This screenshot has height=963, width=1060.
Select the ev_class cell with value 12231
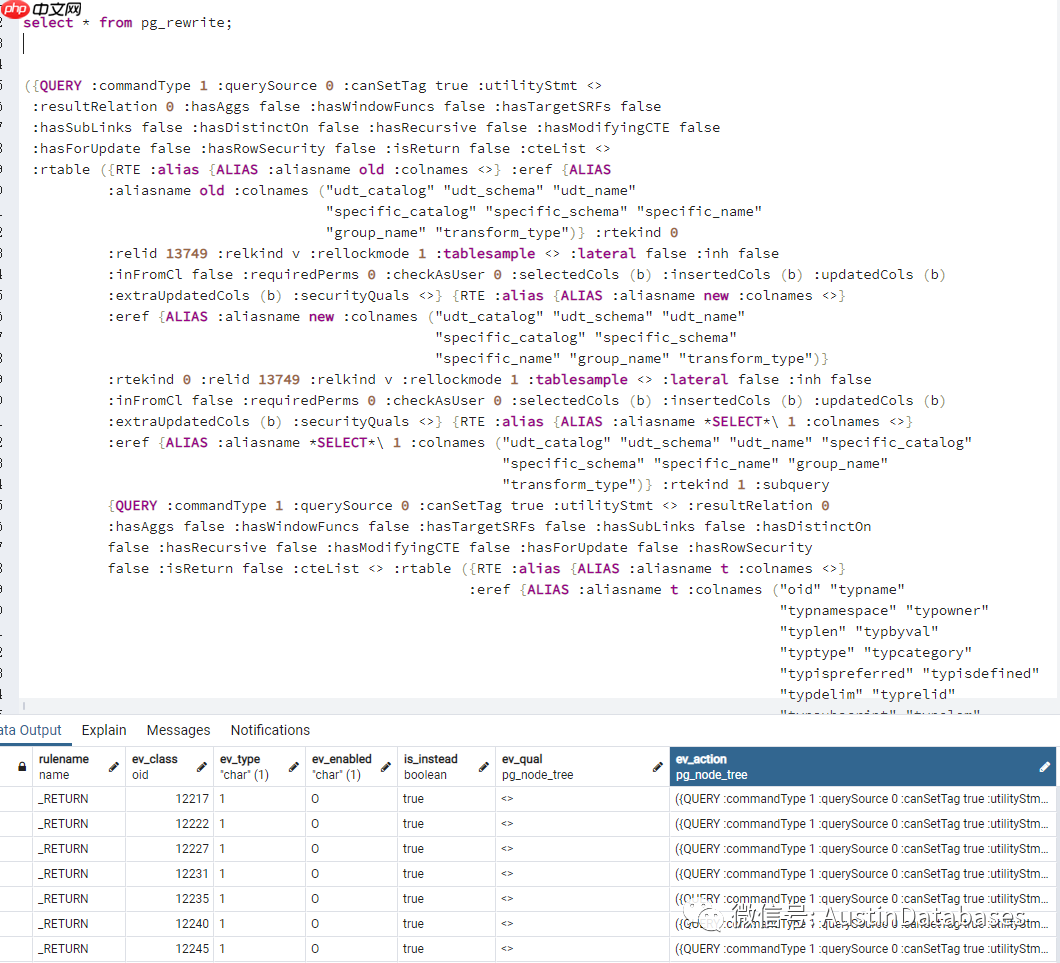click(168, 874)
